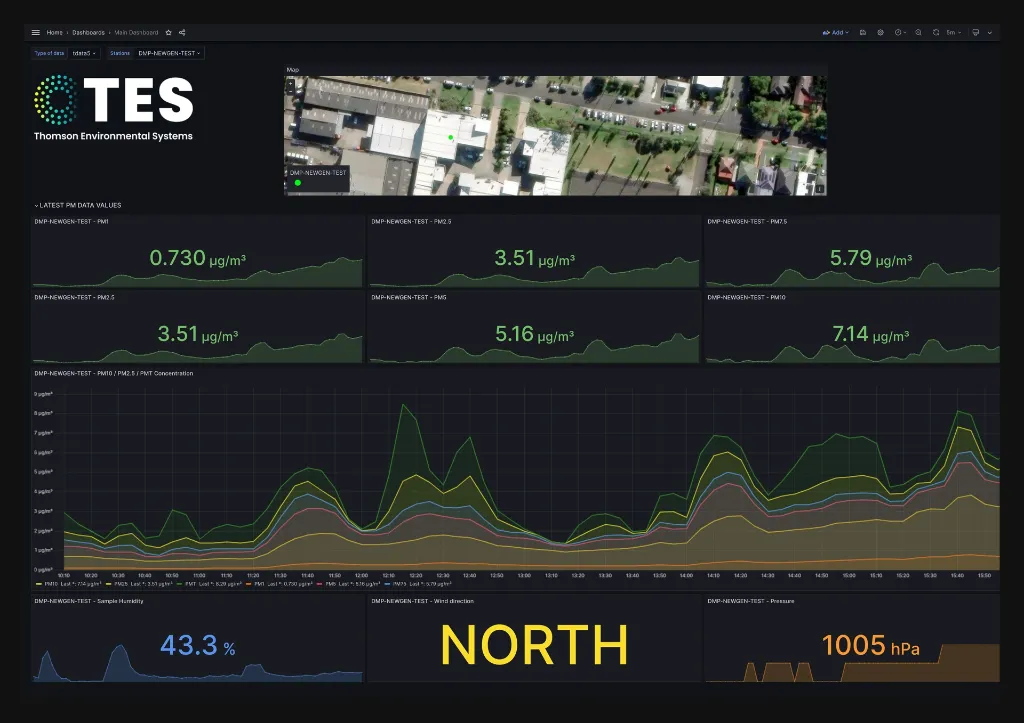Open the tdata5 Type of data dropdown
Screen dimensions: 1024x723
click(84, 53)
